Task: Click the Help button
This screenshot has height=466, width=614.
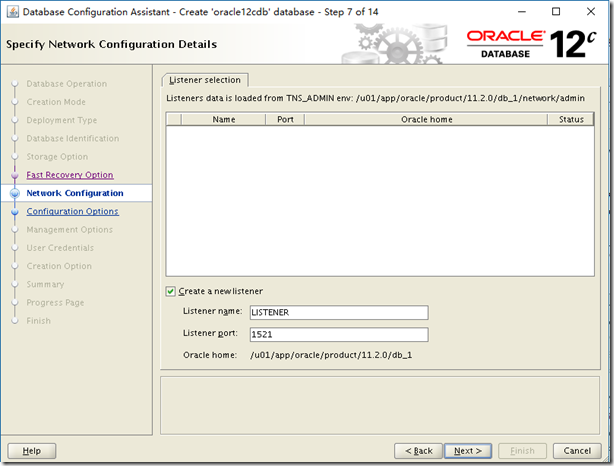Action: click(x=32, y=451)
